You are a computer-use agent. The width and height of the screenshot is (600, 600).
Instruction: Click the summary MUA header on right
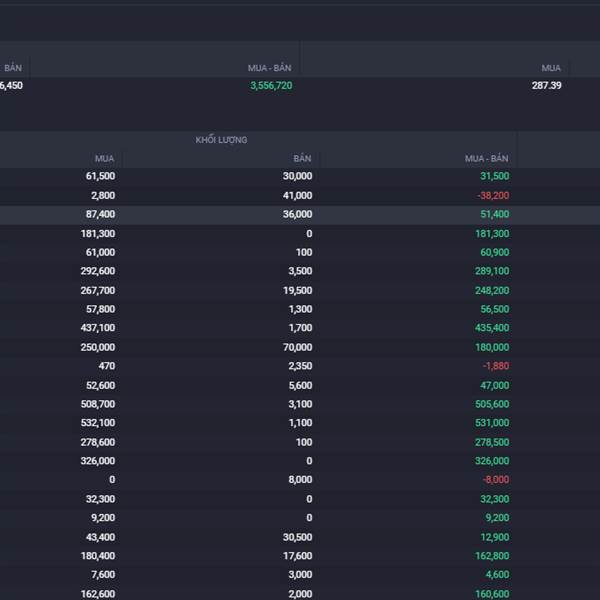(551, 68)
